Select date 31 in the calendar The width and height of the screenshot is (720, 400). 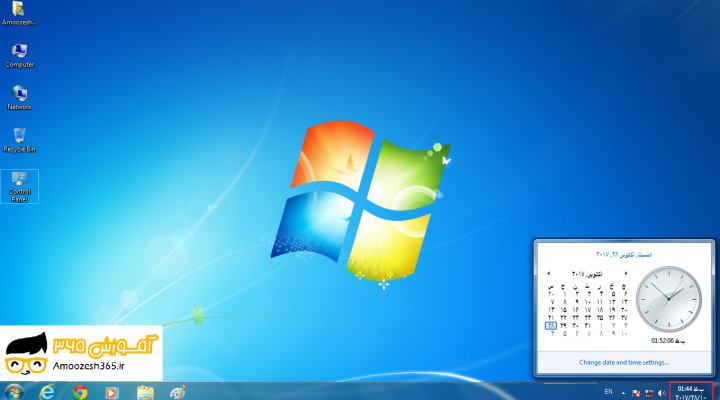coord(588,326)
